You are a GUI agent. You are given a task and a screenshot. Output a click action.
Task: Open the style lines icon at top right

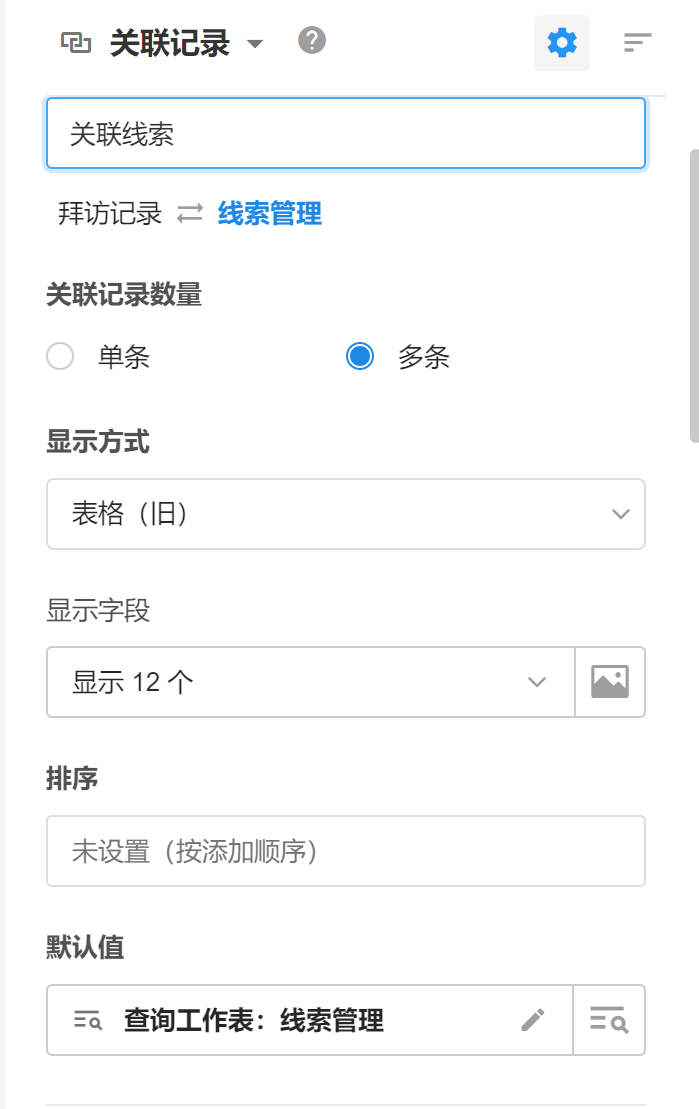pyautogui.click(x=637, y=43)
